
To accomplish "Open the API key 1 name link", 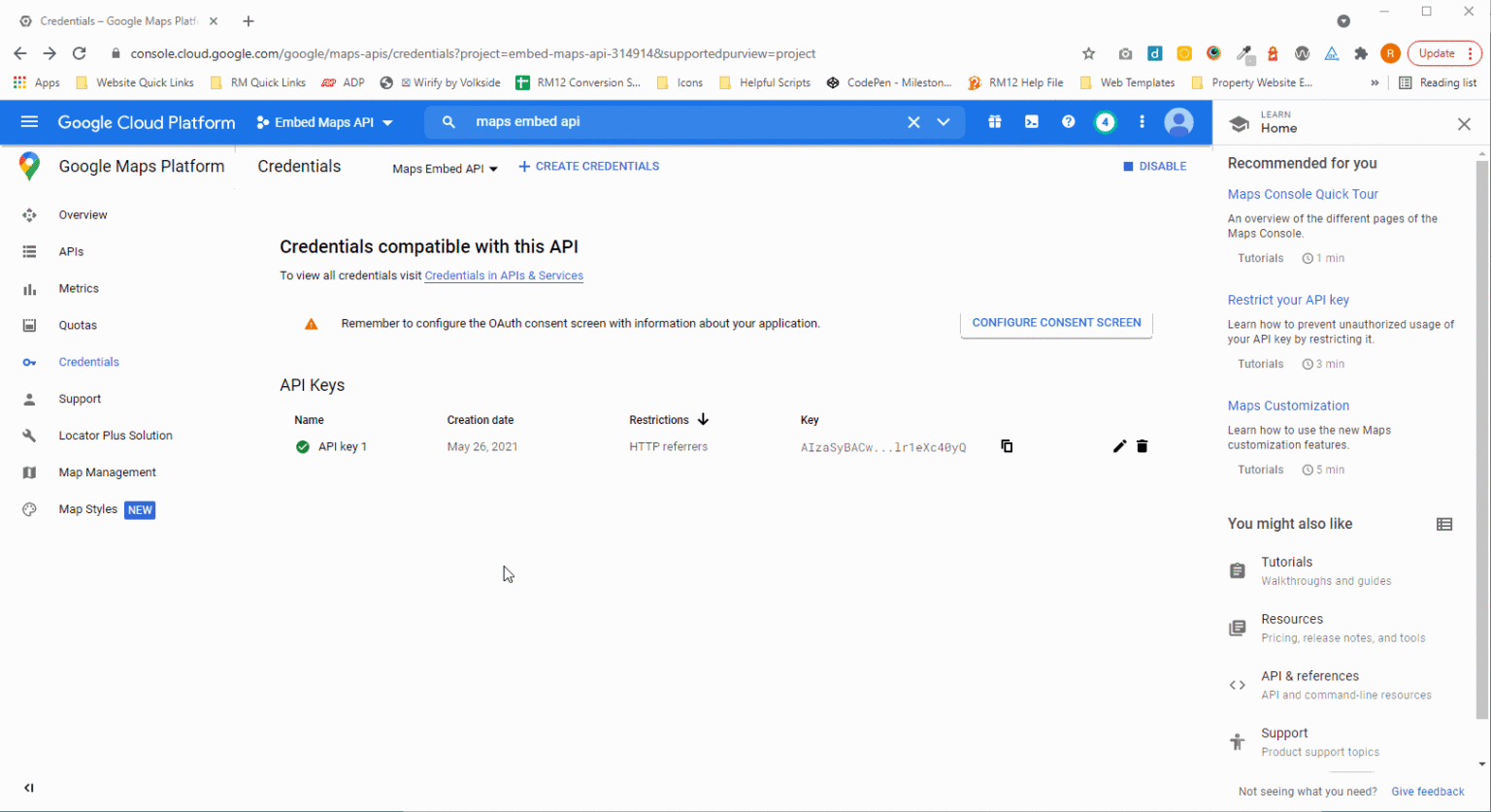I will point(343,447).
